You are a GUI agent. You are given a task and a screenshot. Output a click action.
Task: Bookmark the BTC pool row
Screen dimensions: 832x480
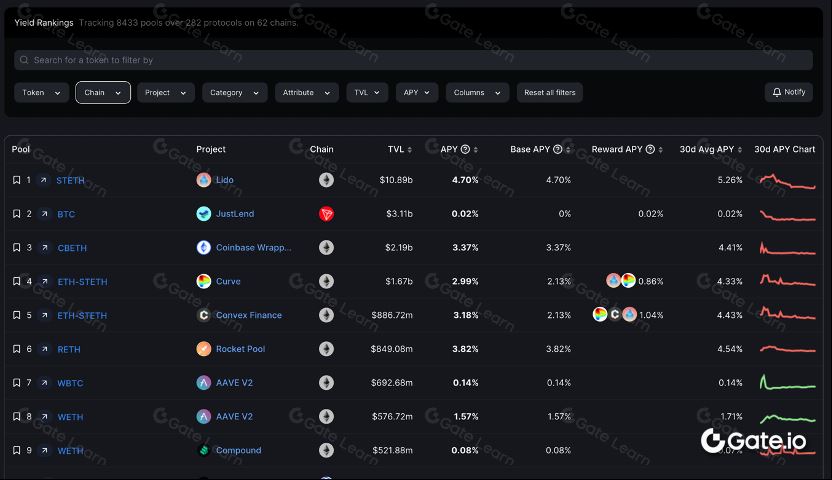16,214
